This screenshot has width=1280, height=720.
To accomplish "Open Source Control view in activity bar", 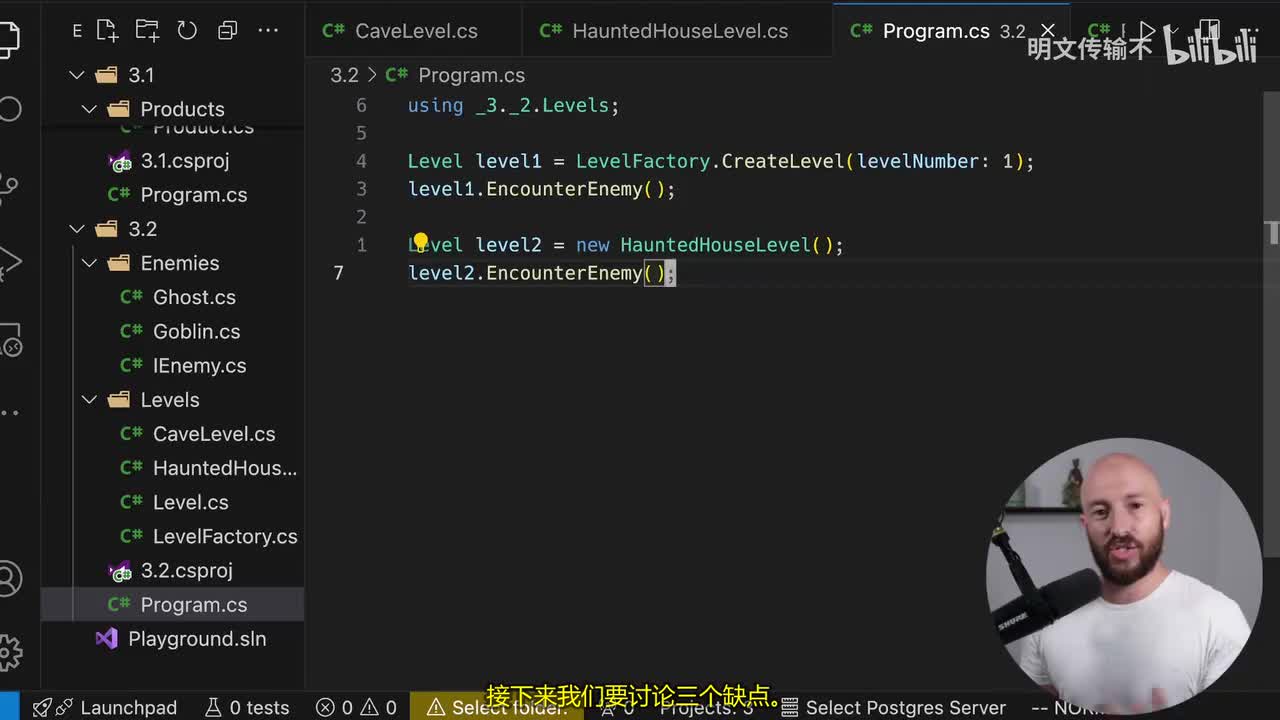I will click(x=10, y=186).
